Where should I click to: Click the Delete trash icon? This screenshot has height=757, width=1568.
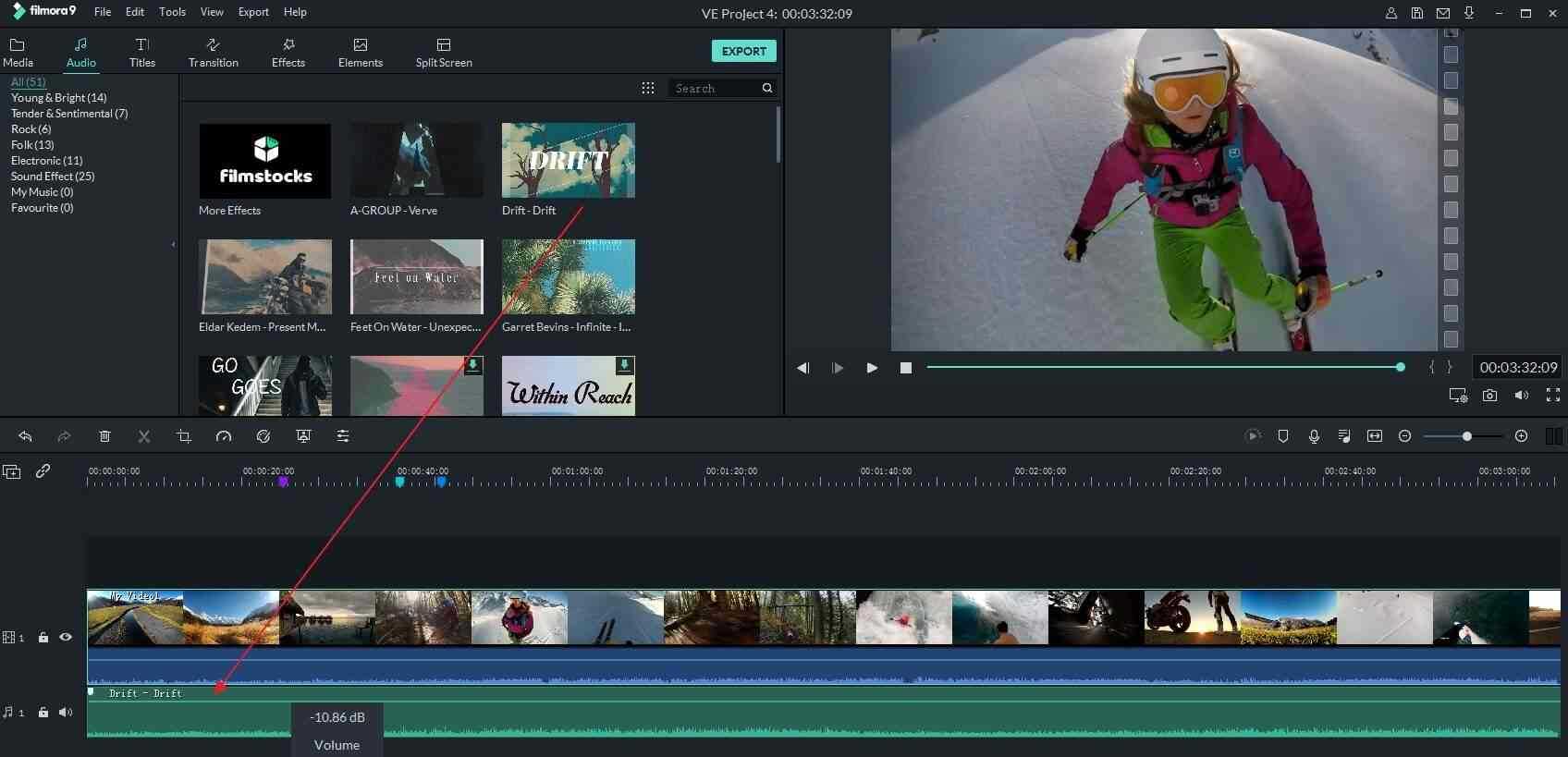(x=105, y=436)
